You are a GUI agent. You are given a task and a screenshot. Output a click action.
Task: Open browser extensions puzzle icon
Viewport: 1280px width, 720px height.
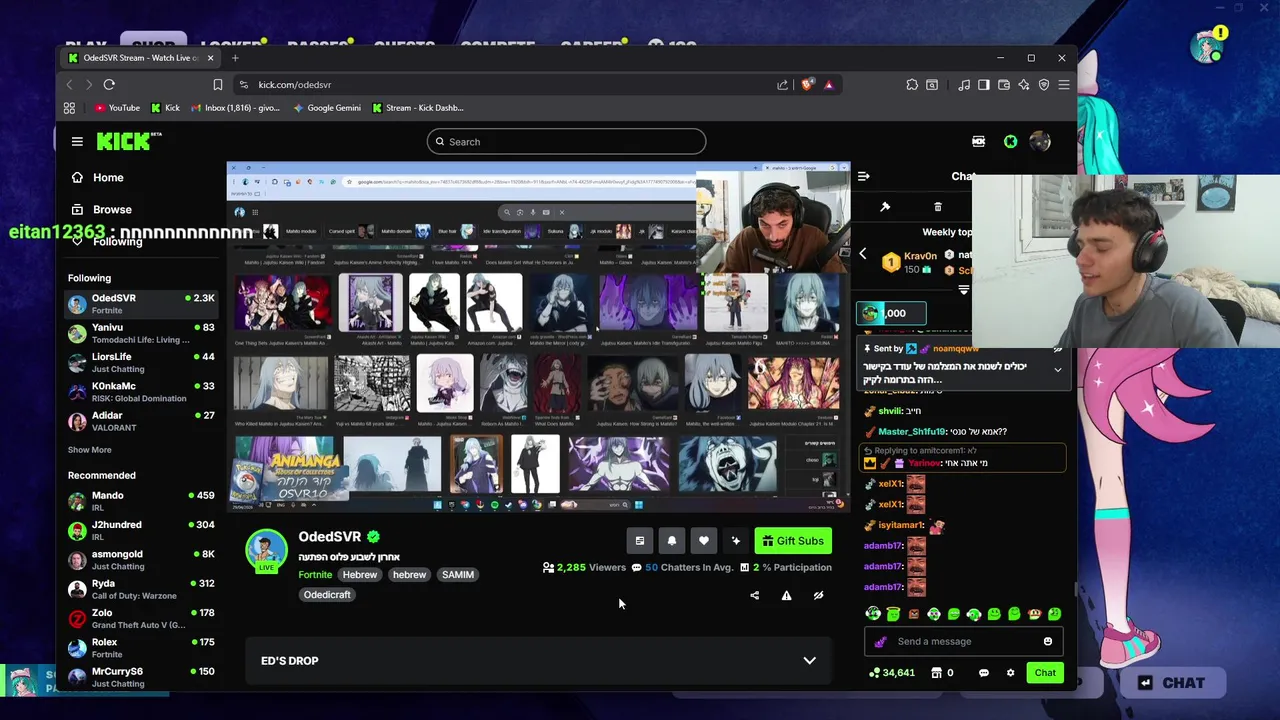pos(912,85)
